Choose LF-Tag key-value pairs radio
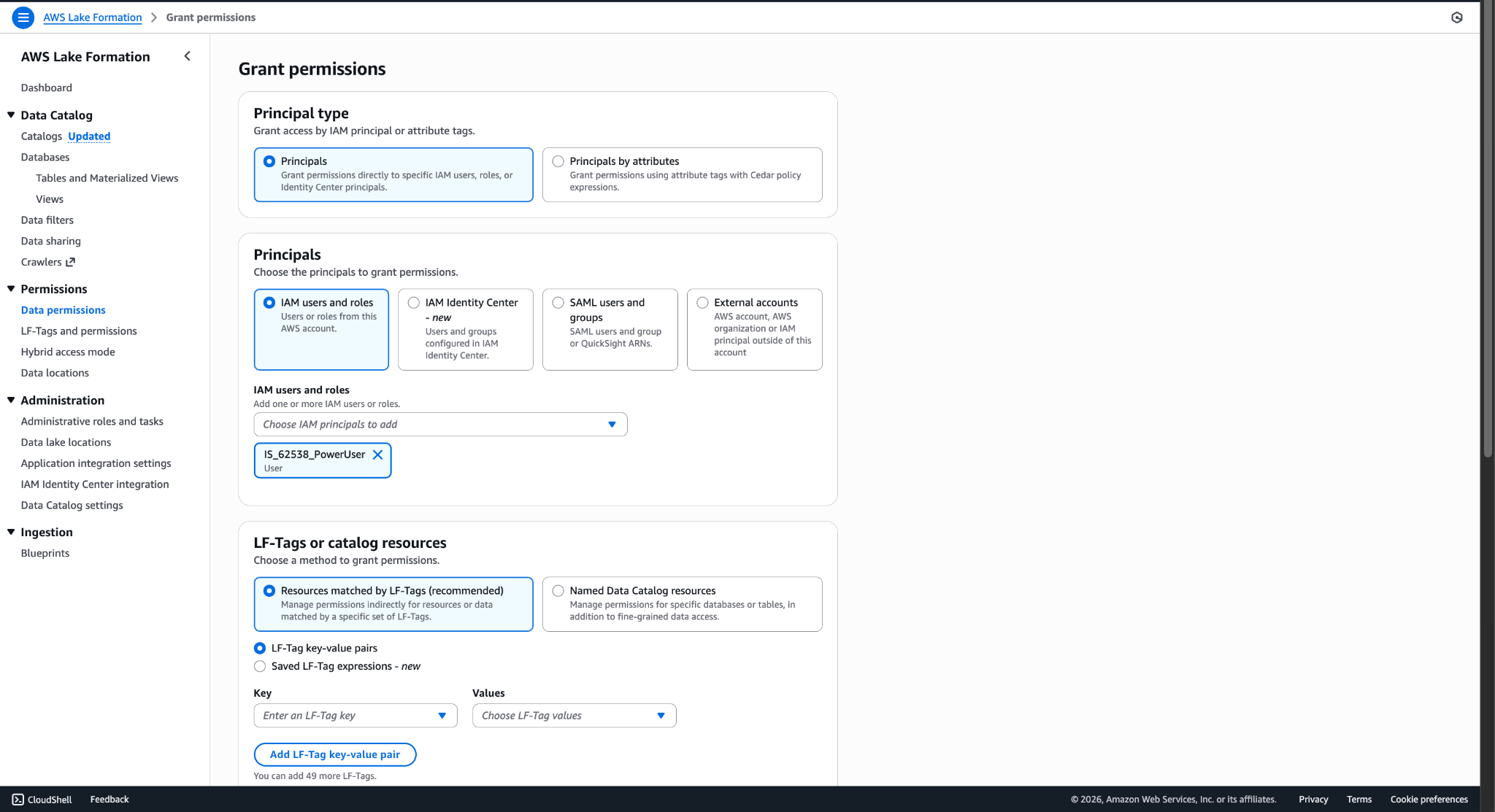The width and height of the screenshot is (1495, 812). [x=260, y=648]
